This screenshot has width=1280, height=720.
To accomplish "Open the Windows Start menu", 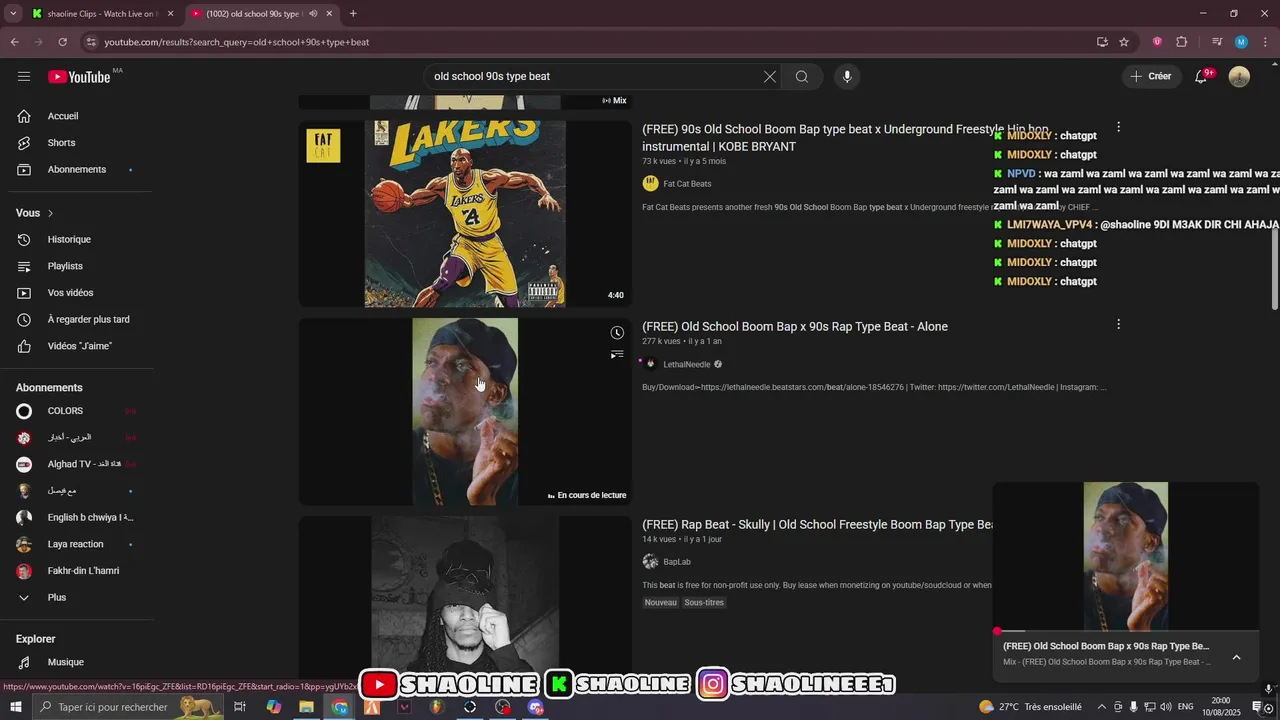I will click(15, 707).
